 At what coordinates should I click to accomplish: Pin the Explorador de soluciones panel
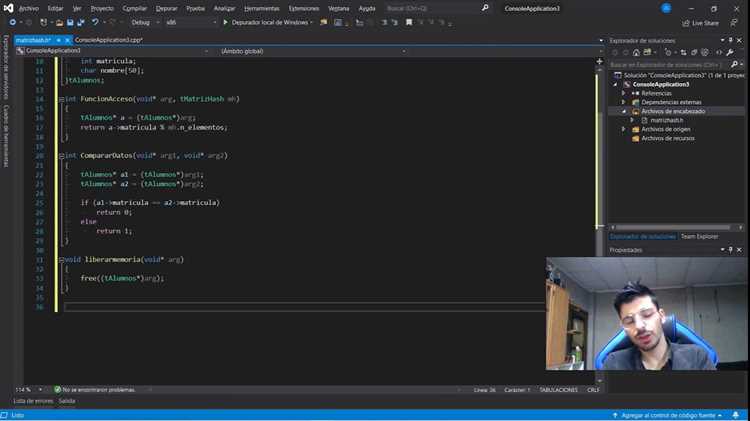(x=730, y=41)
